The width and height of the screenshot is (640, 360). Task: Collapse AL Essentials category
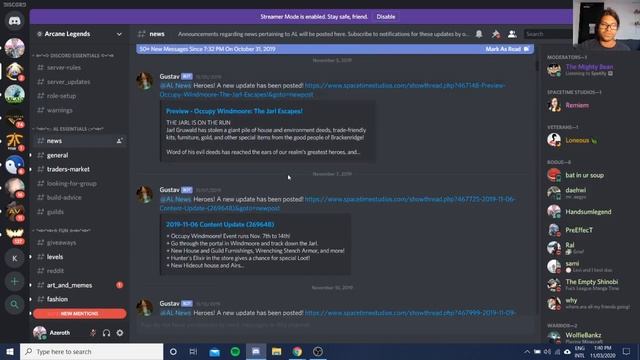coord(68,129)
